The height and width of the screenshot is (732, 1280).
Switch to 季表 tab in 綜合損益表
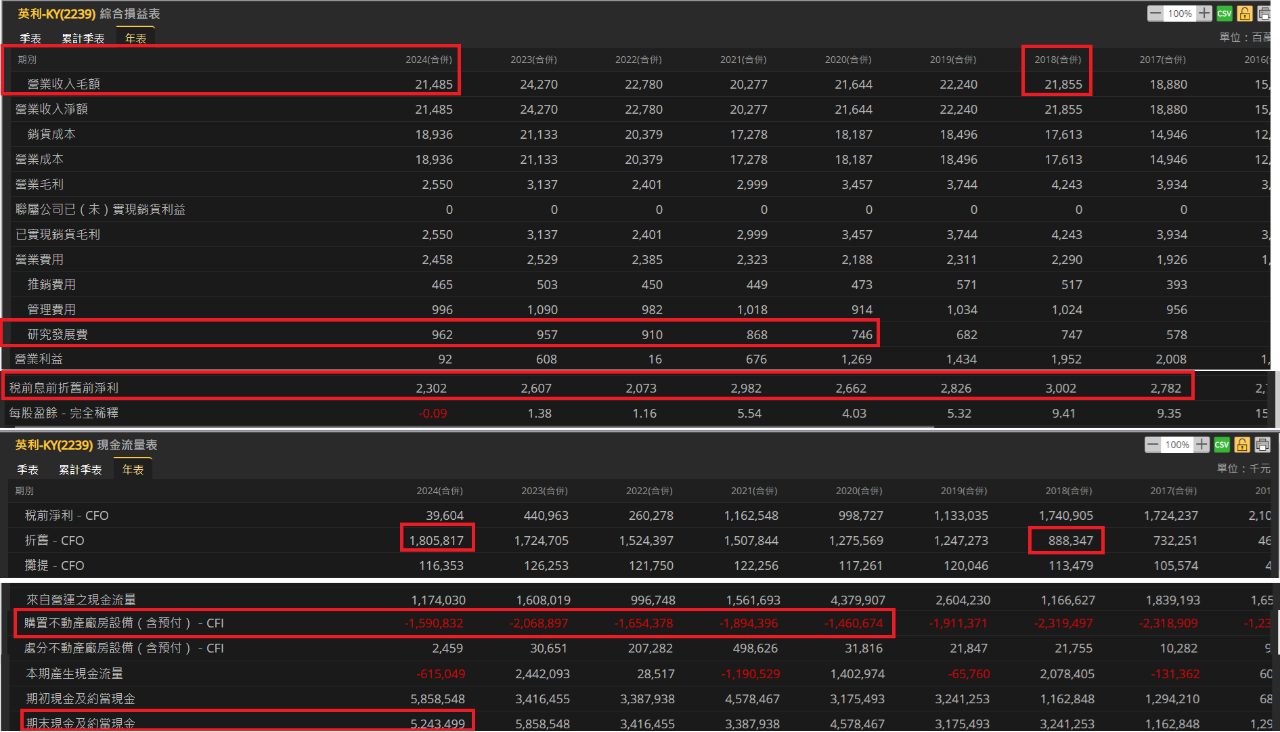click(x=30, y=38)
